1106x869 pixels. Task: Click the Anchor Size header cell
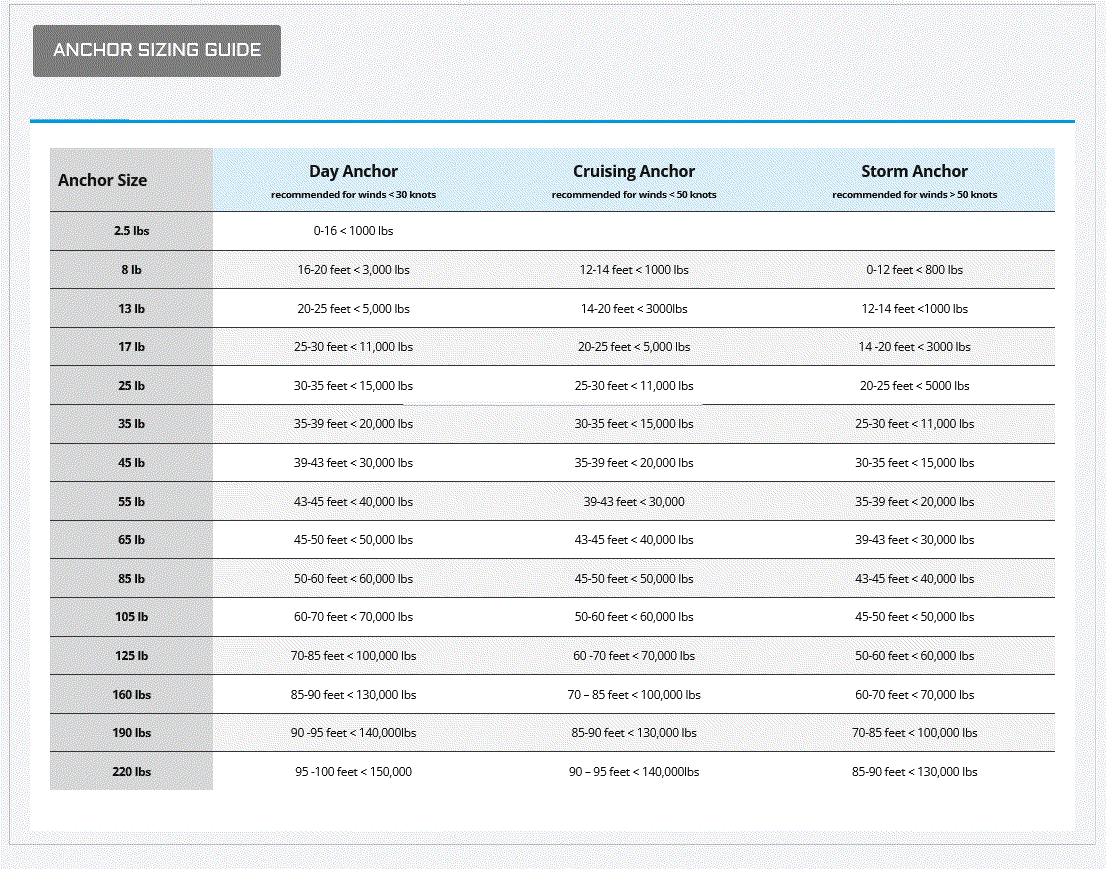coord(103,181)
